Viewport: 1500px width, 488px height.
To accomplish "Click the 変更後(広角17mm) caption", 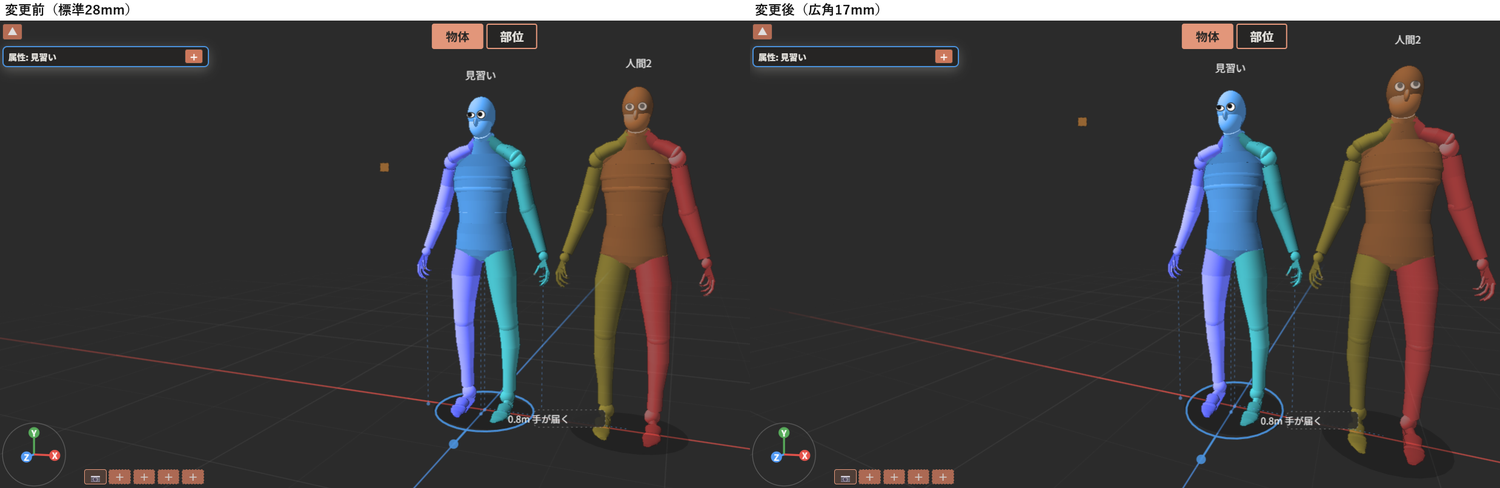I will pyautogui.click(x=817, y=10).
